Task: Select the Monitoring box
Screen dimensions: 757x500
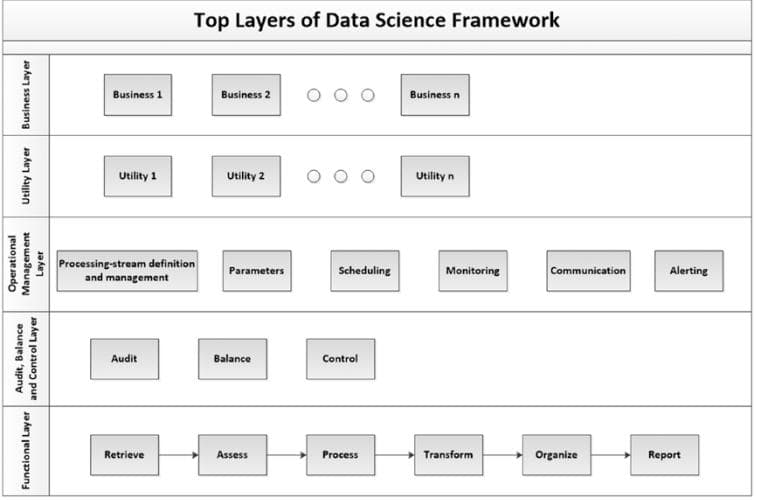Action: pos(473,271)
